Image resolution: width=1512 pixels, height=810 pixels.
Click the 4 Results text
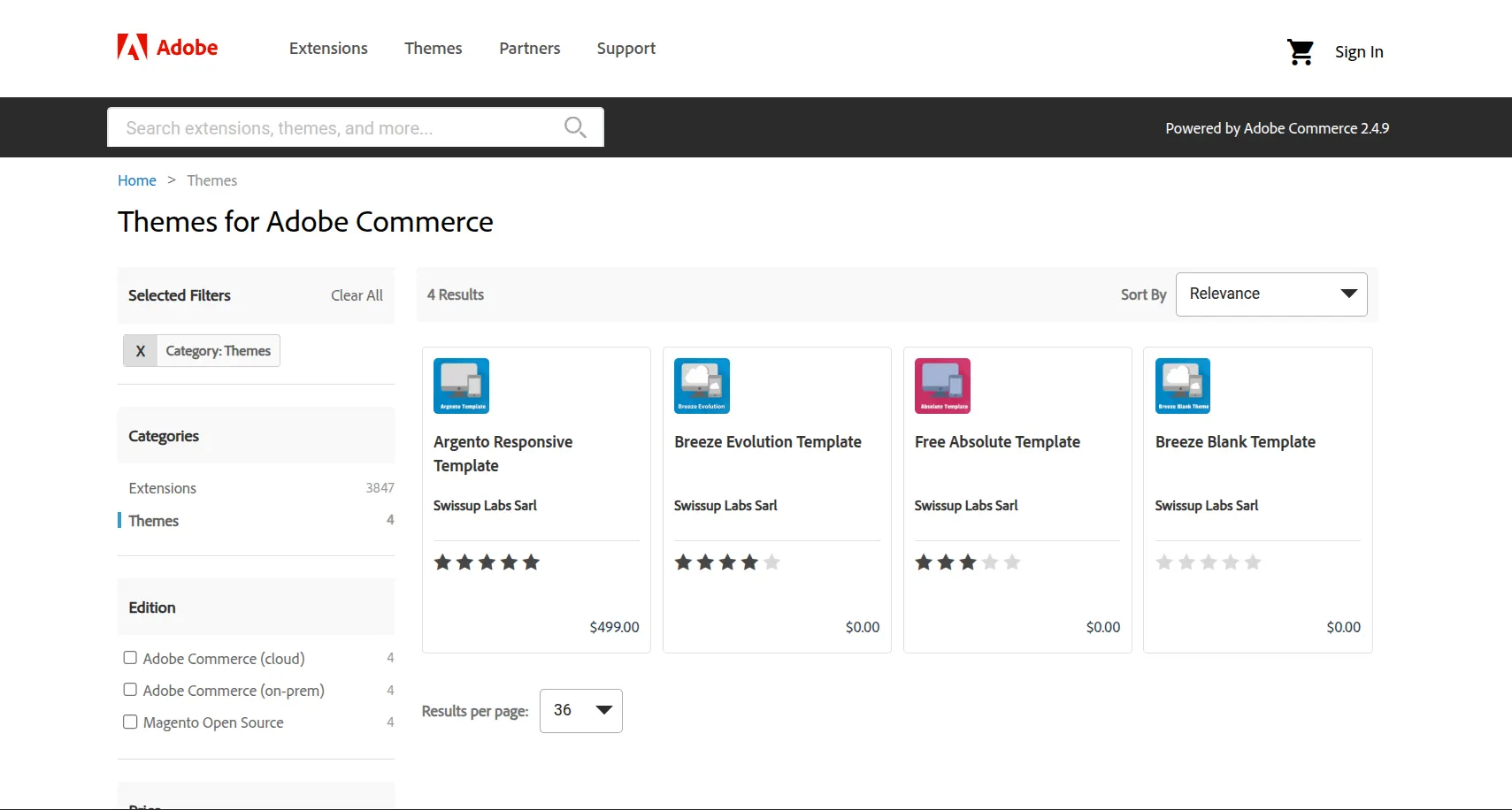[456, 294]
